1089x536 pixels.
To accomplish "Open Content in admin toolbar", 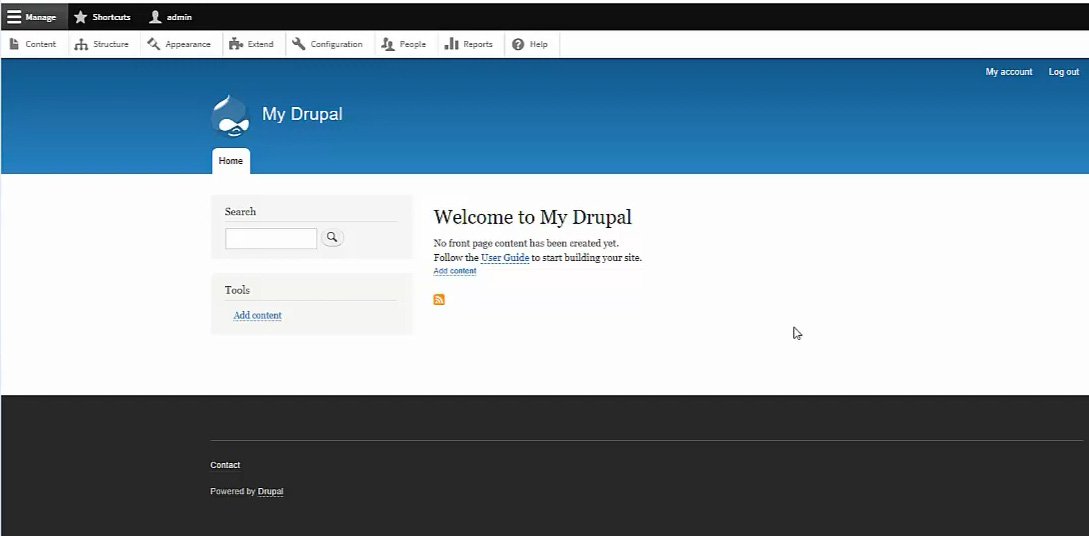I will click(x=33, y=44).
